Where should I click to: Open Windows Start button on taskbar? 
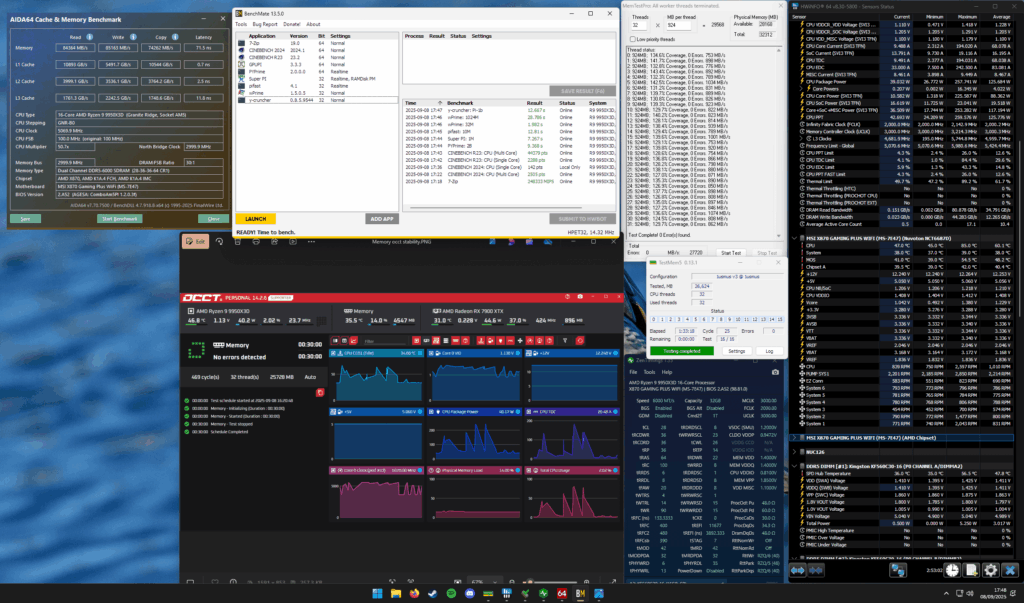pos(377,593)
